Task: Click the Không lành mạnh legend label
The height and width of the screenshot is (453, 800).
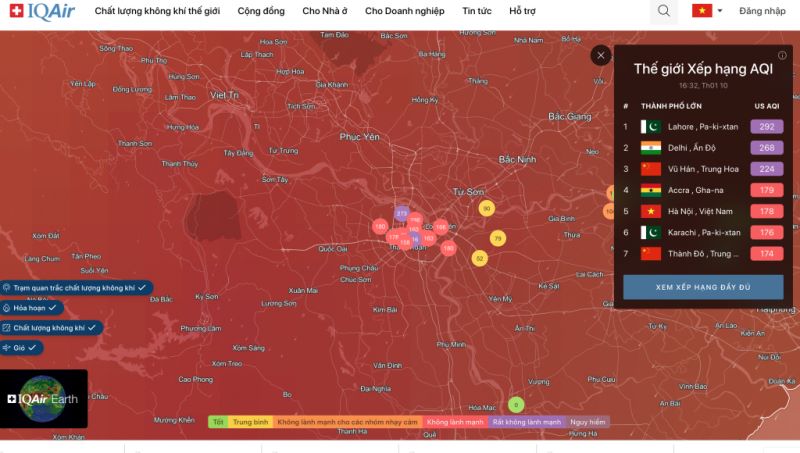Action: (455, 422)
